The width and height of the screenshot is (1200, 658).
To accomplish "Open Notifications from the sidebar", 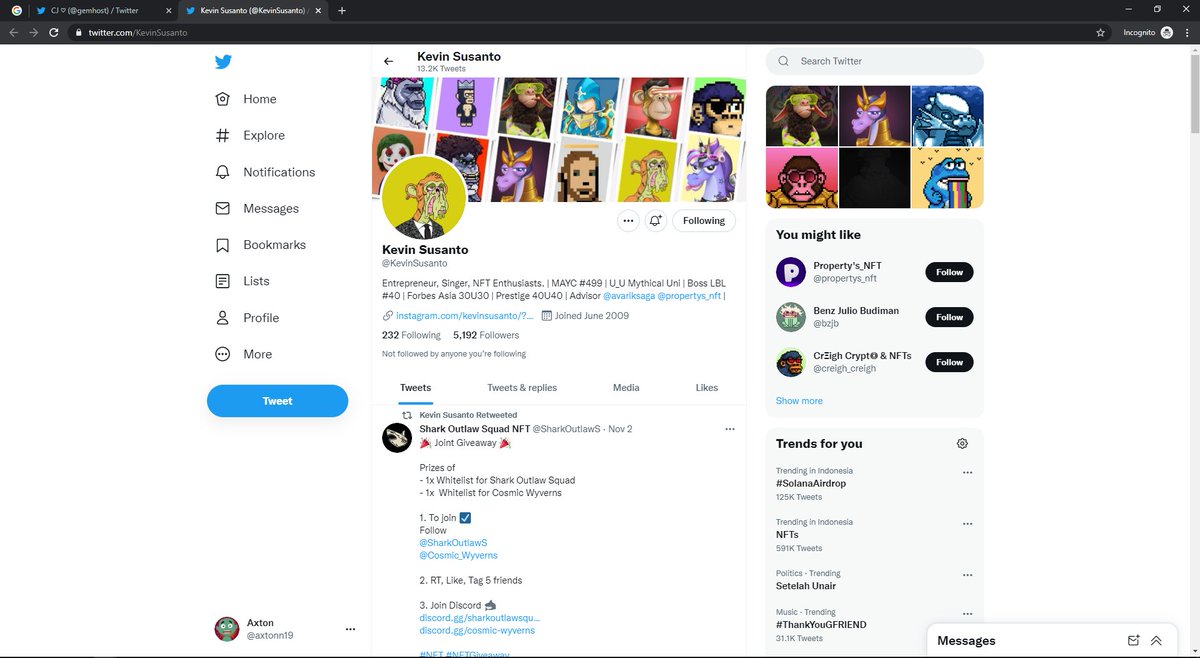I will 265,172.
